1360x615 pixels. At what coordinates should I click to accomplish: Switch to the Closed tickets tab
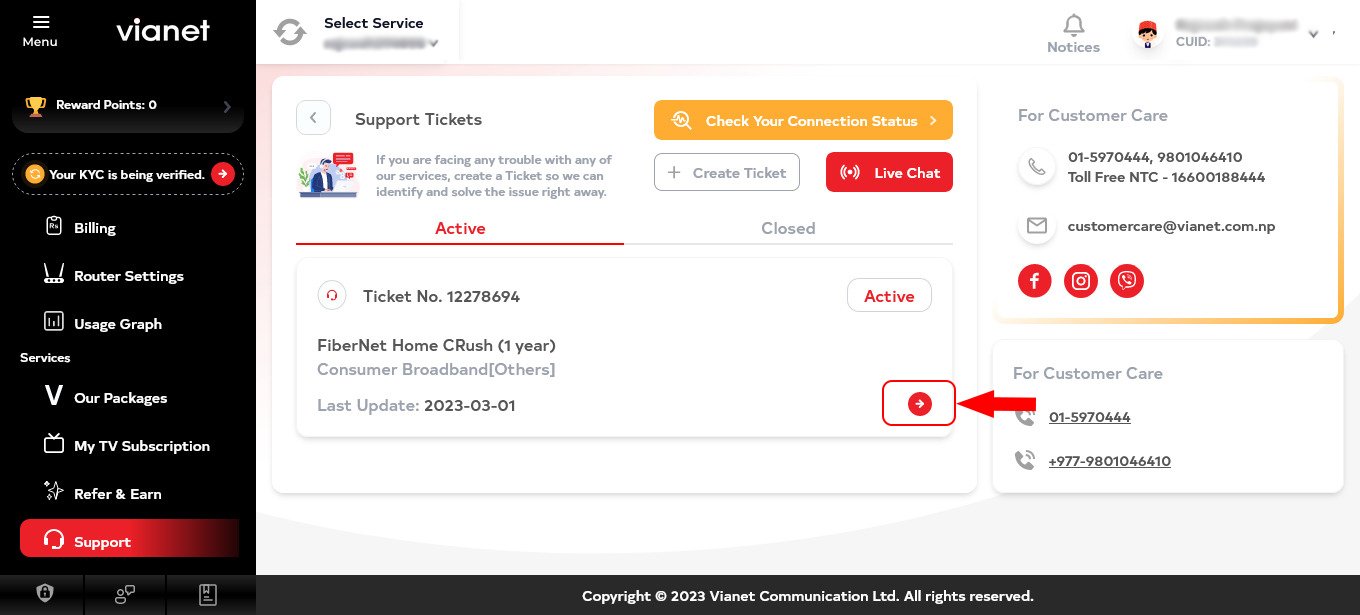click(788, 228)
